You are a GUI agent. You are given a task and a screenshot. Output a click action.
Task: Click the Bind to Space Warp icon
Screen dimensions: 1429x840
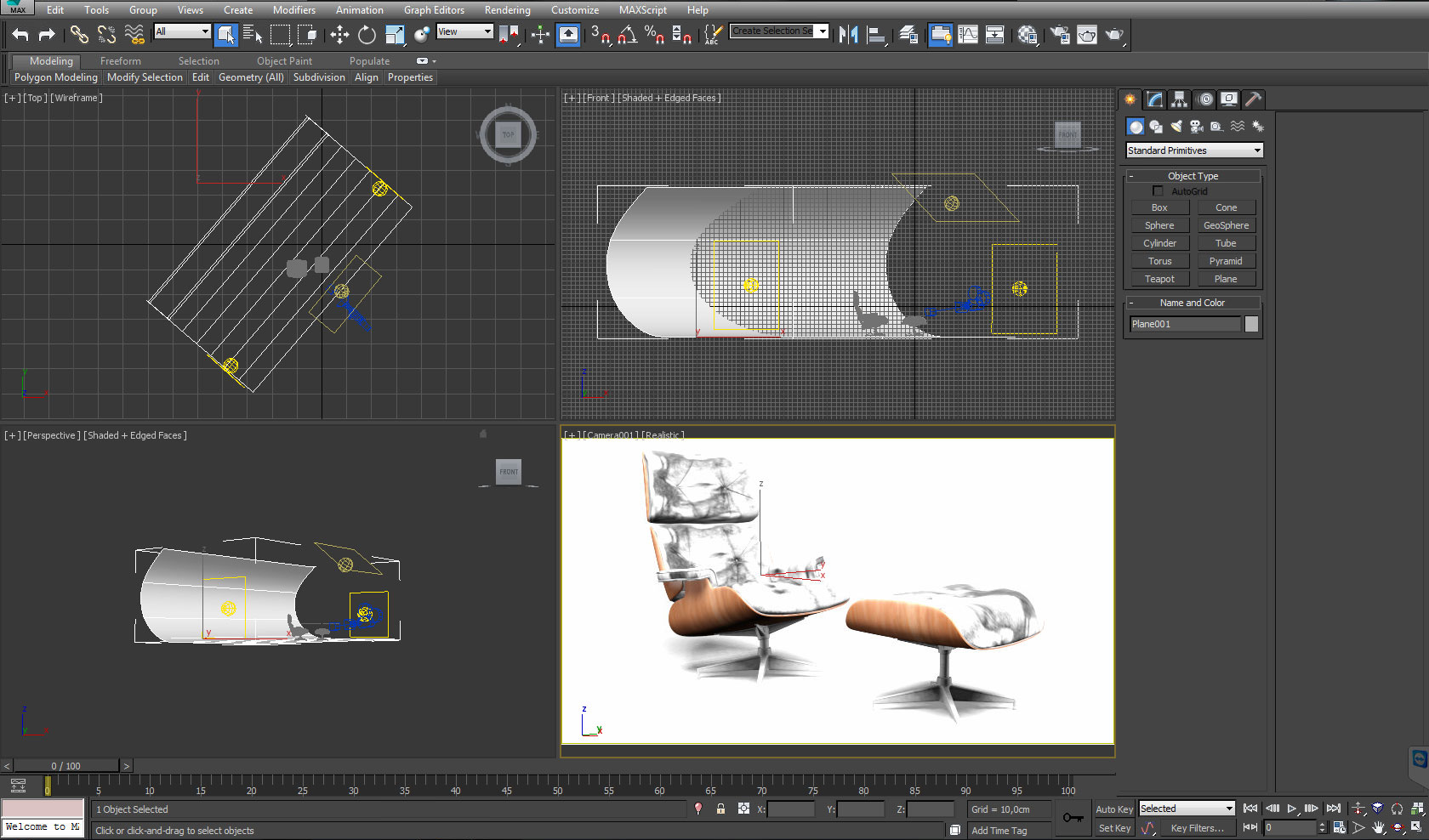click(x=134, y=35)
